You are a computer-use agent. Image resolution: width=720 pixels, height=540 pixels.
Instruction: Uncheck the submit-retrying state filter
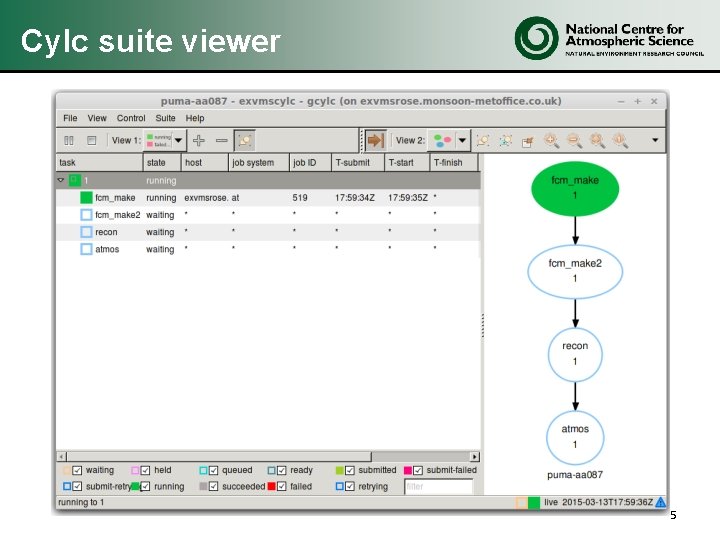(x=77, y=486)
